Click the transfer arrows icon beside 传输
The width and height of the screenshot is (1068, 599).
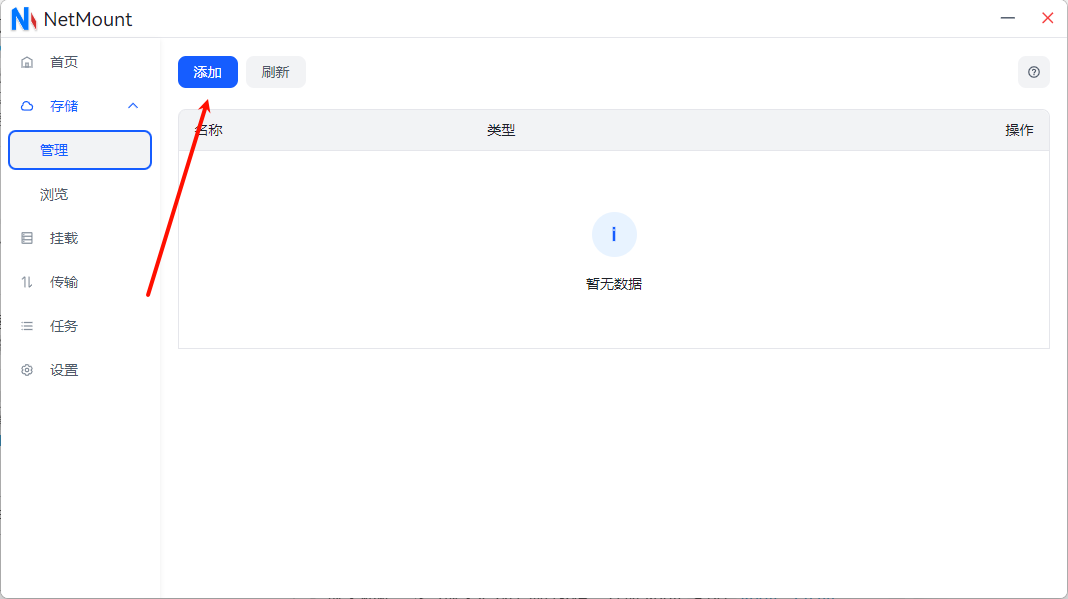(27, 282)
